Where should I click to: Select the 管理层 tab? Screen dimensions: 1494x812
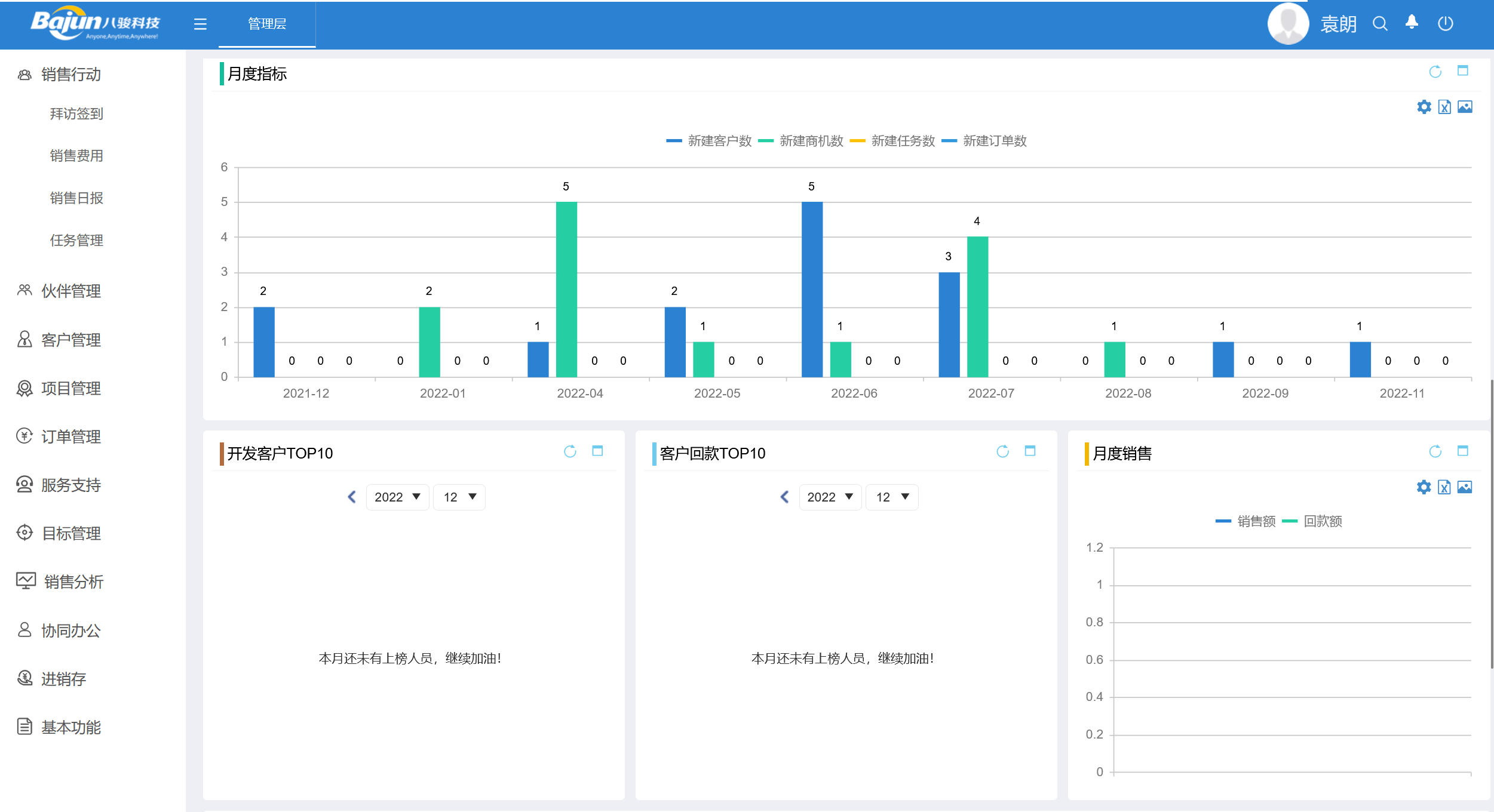(x=266, y=24)
